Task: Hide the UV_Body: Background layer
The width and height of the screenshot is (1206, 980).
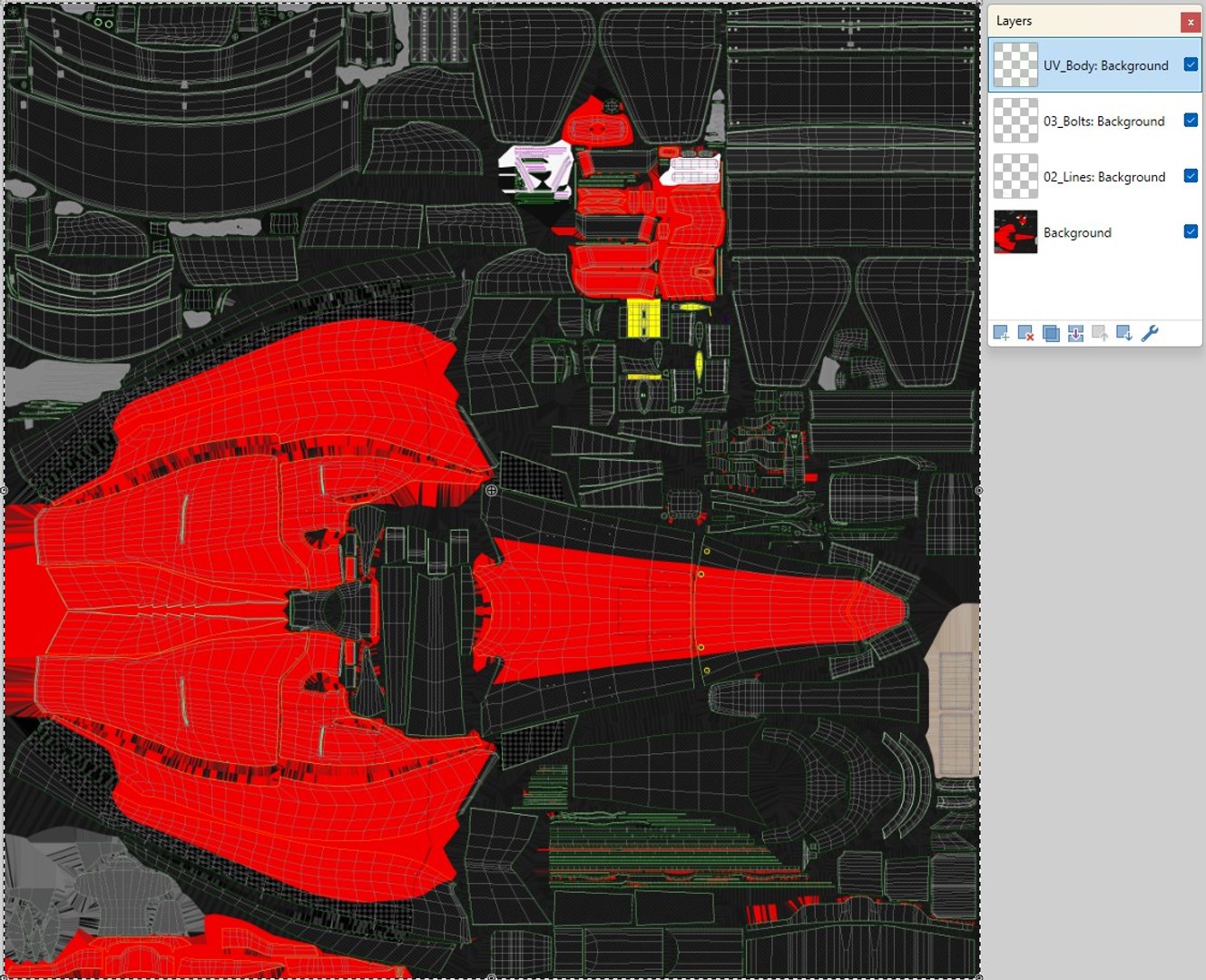Action: (1191, 64)
